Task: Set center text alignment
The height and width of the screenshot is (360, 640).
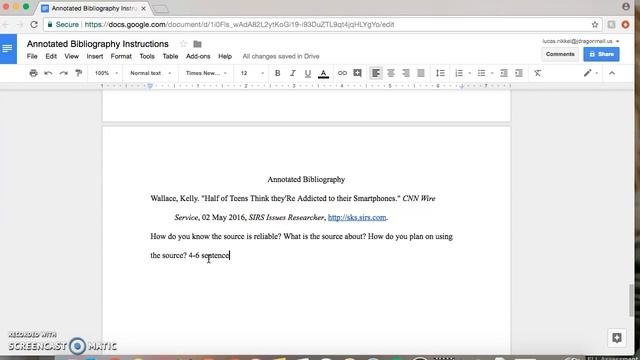Action: [391, 73]
